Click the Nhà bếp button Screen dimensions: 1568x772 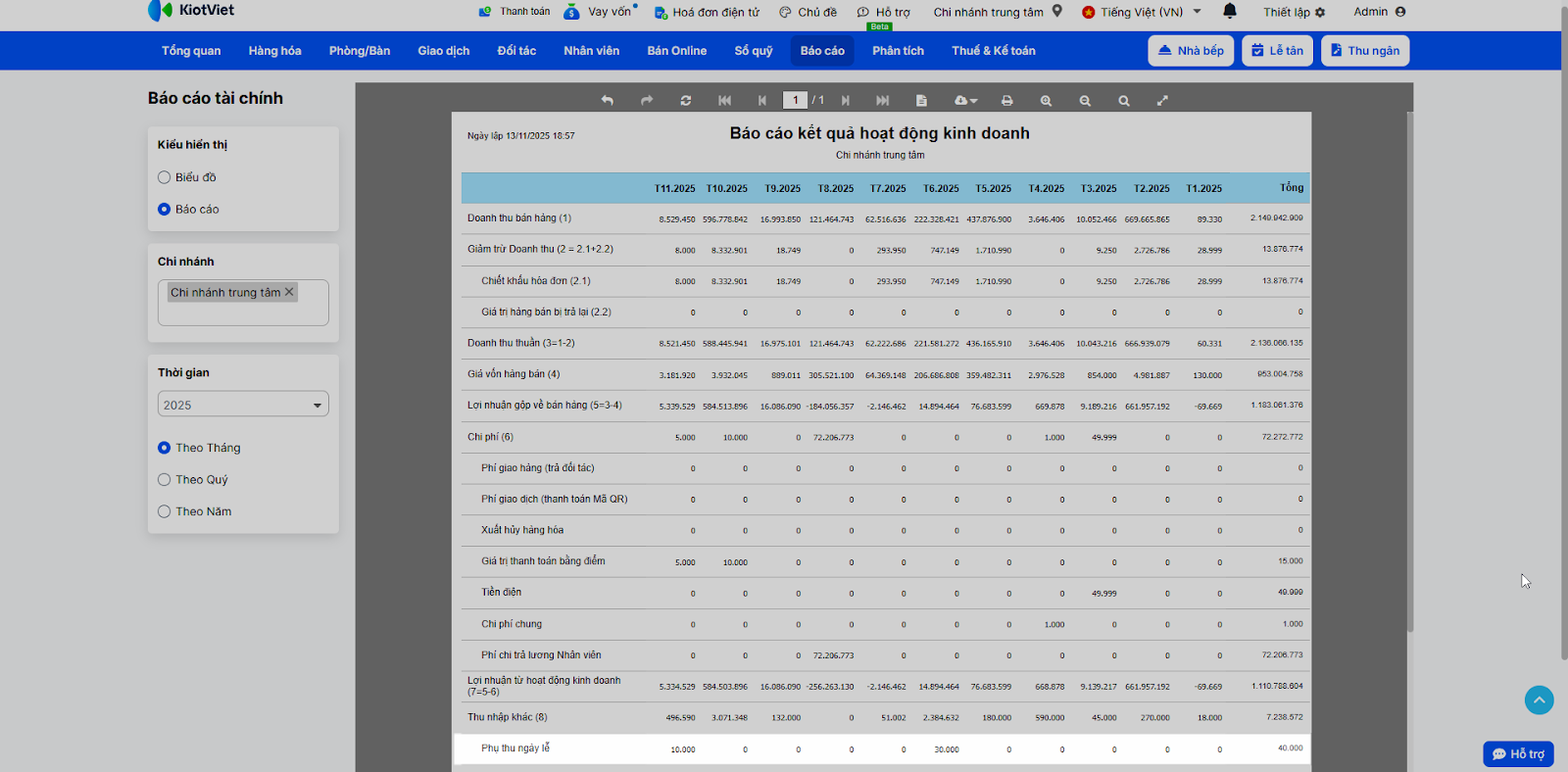[1191, 51]
